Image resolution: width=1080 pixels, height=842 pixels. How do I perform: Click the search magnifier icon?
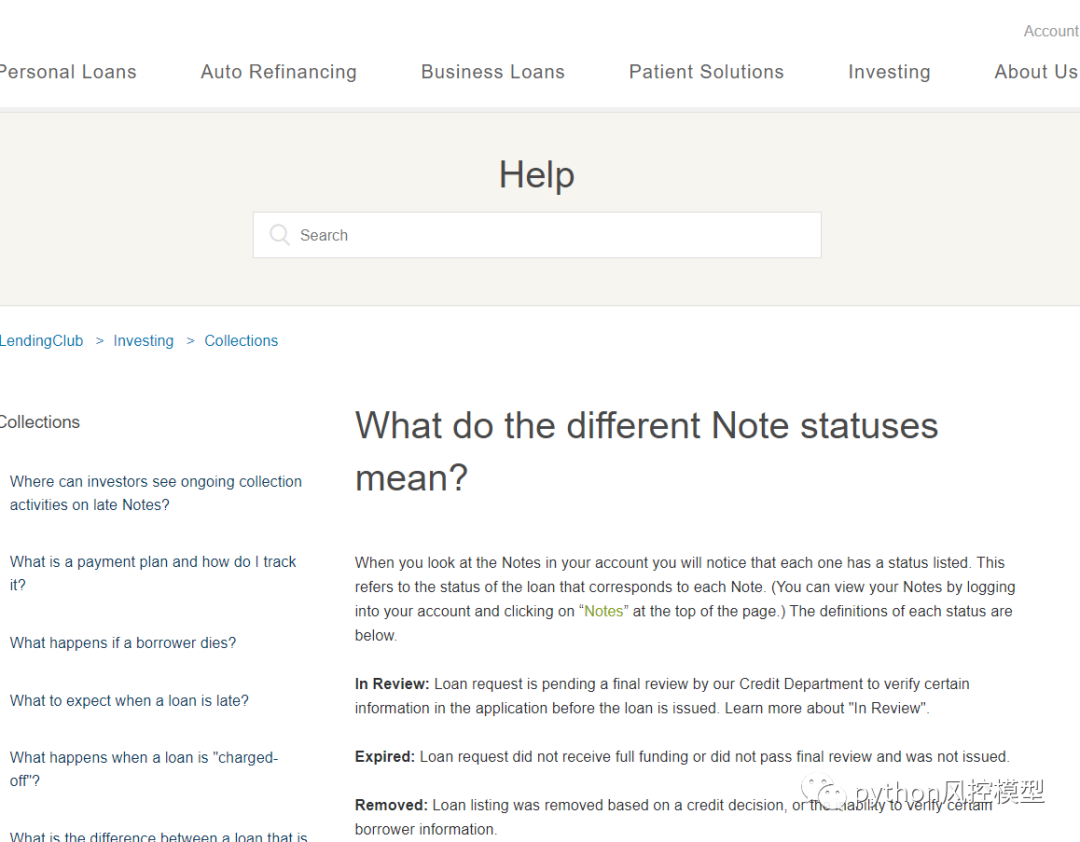click(x=280, y=235)
